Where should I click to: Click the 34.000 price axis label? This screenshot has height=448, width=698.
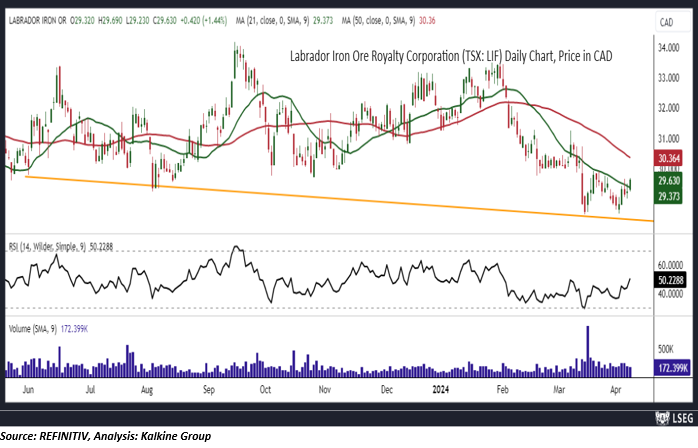(x=669, y=47)
